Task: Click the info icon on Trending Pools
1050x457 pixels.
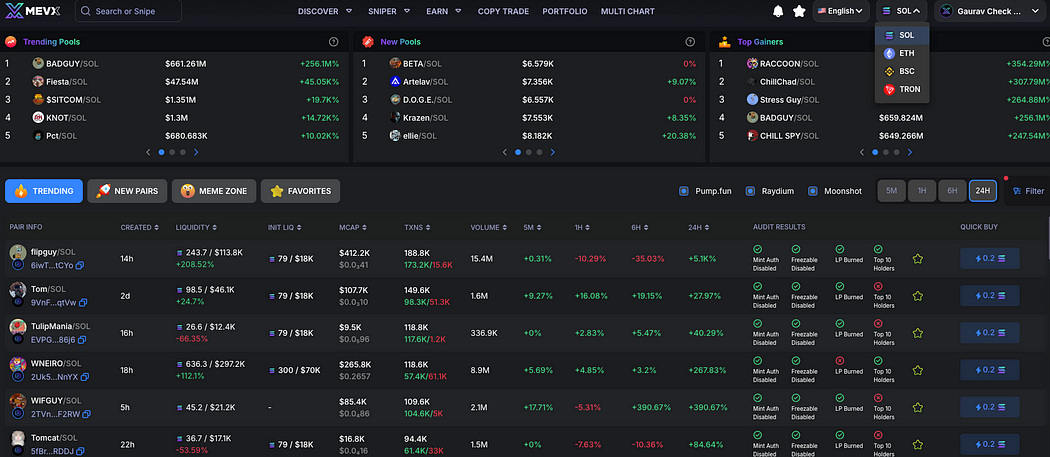Action: pyautogui.click(x=333, y=42)
